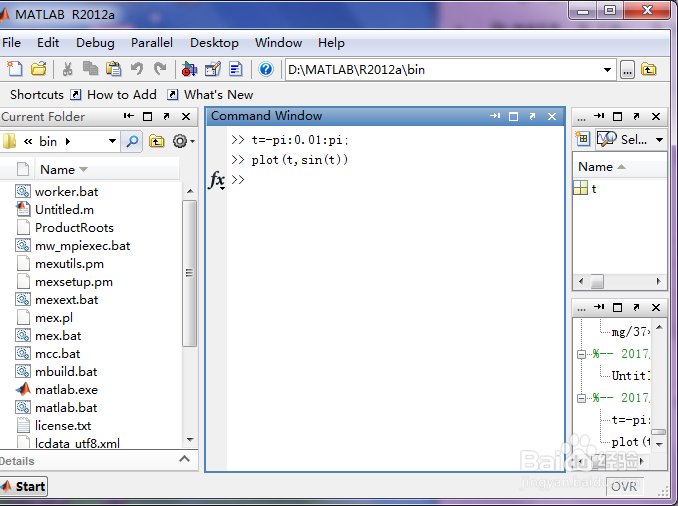Select mexutils.pm file
This screenshot has height=506, width=678.
pyautogui.click(x=69, y=264)
